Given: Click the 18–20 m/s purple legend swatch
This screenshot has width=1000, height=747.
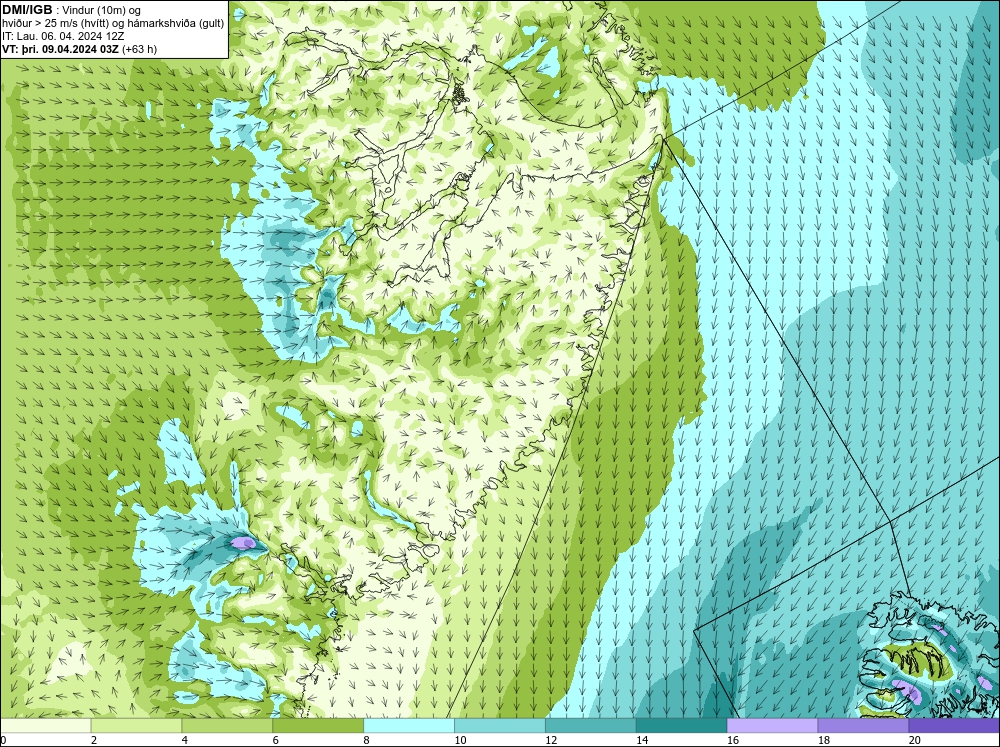Looking at the screenshot, I should [x=863, y=726].
